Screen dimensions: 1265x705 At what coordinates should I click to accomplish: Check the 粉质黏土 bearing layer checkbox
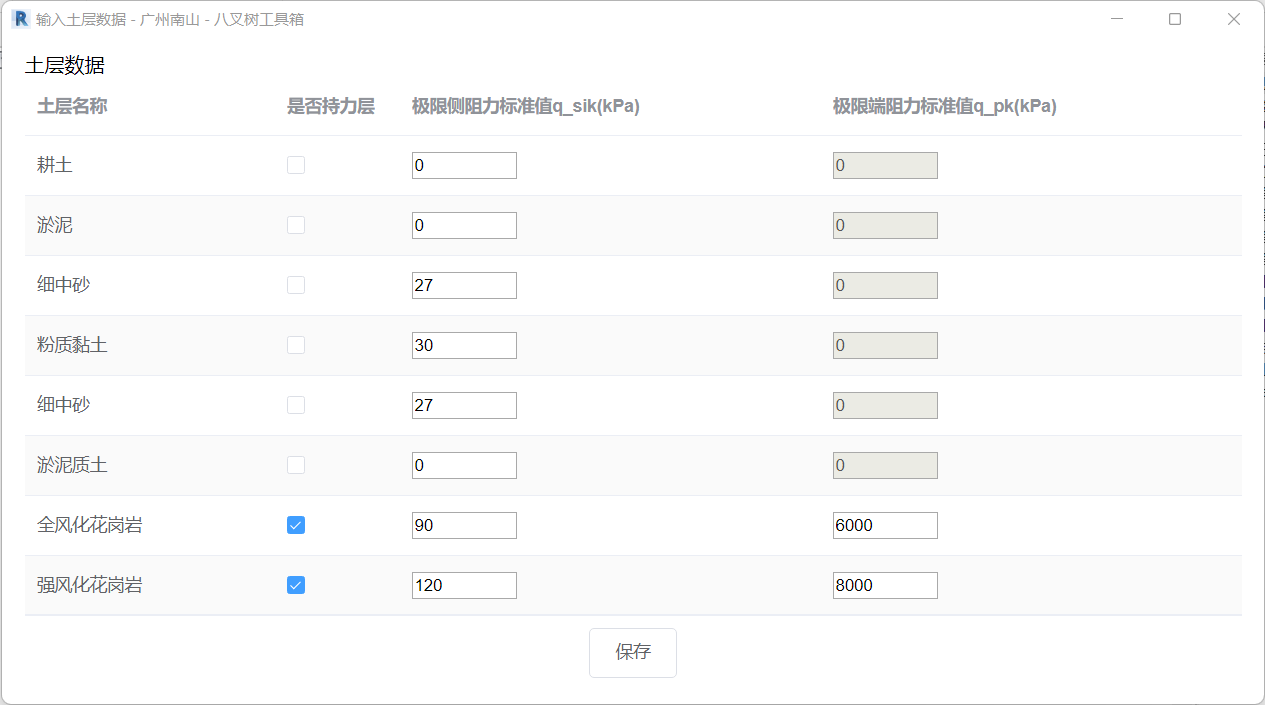[x=296, y=345]
